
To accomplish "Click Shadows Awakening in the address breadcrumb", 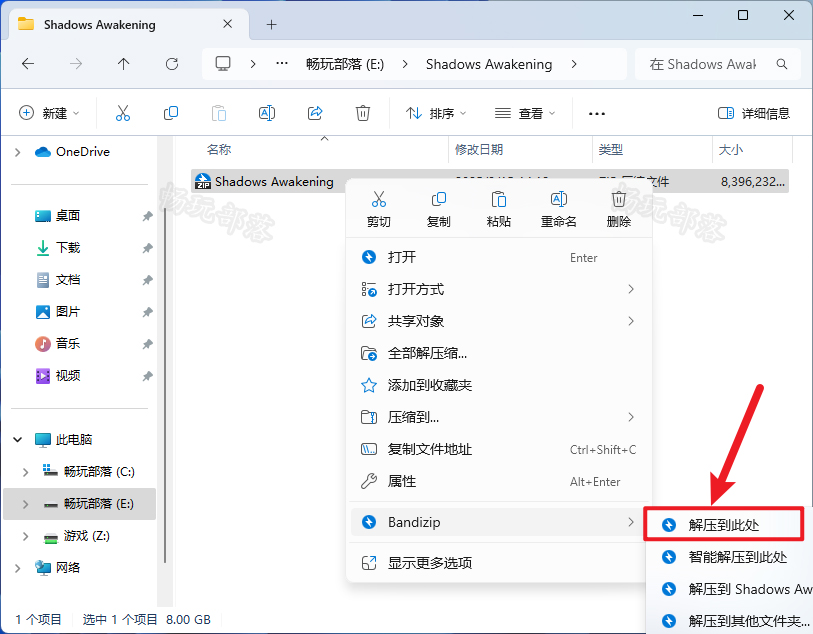I will pyautogui.click(x=489, y=64).
